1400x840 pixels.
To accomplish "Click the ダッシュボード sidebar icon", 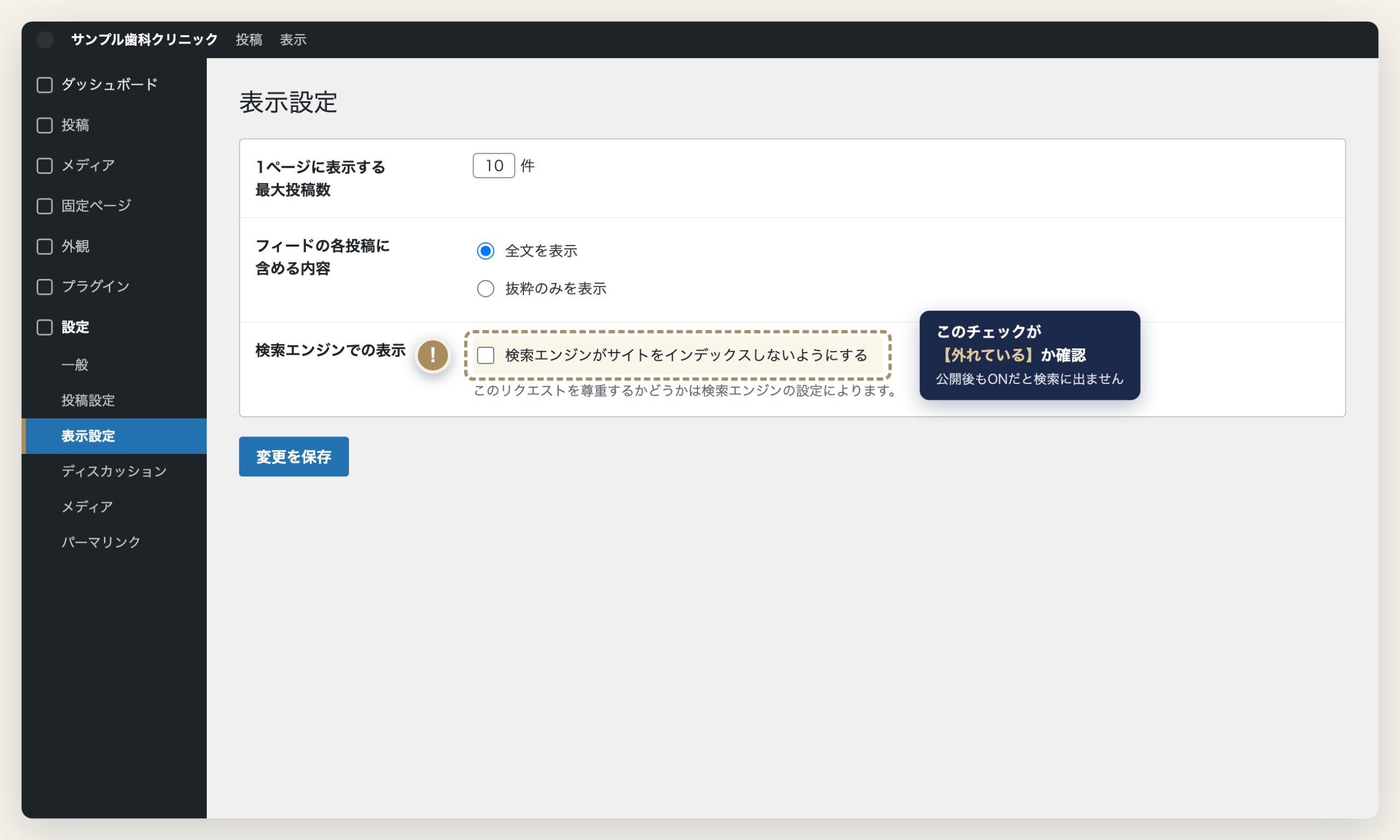I will coord(45,85).
